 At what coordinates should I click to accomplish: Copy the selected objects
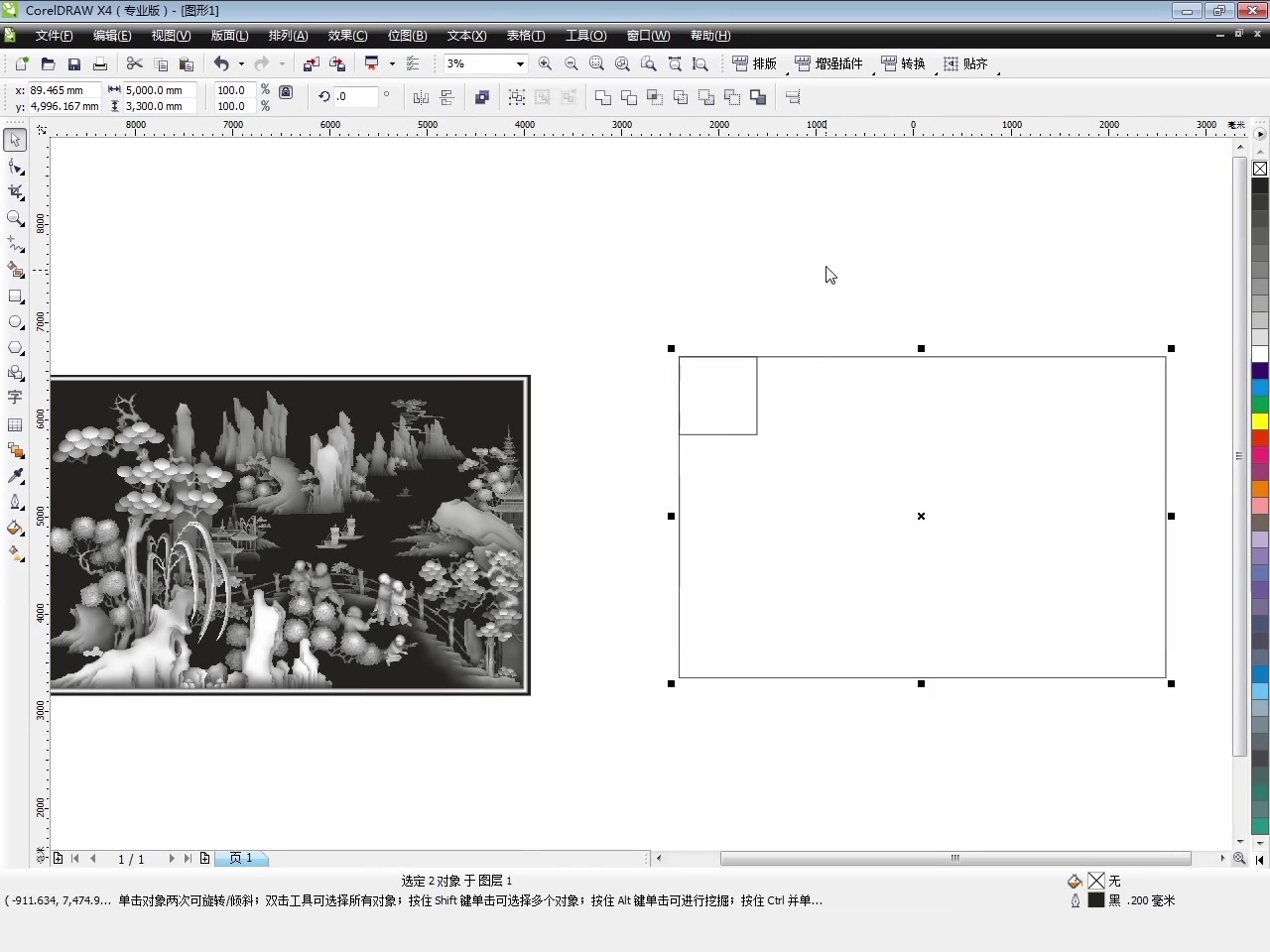tap(161, 63)
